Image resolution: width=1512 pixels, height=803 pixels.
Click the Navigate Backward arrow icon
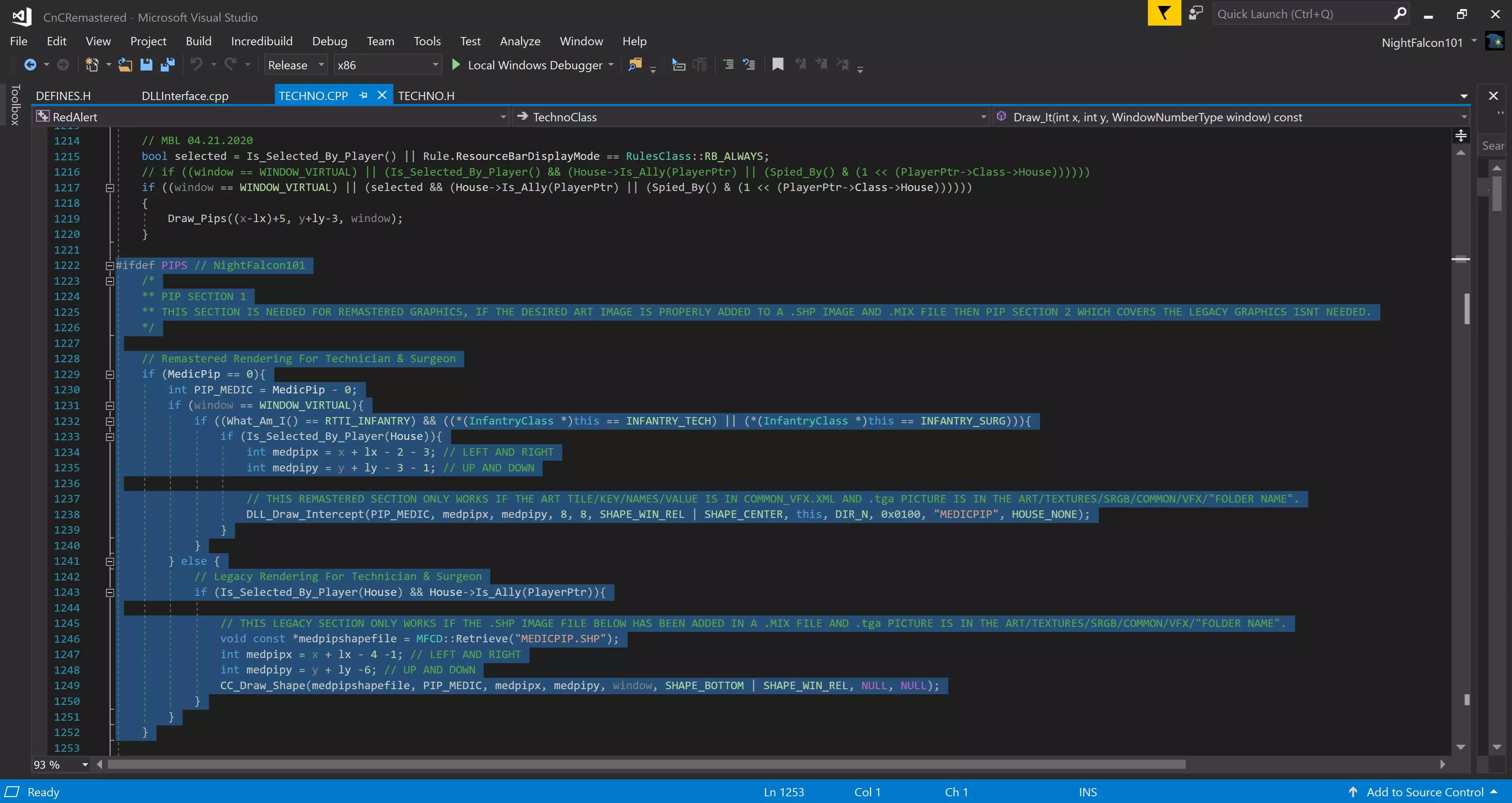(x=30, y=65)
